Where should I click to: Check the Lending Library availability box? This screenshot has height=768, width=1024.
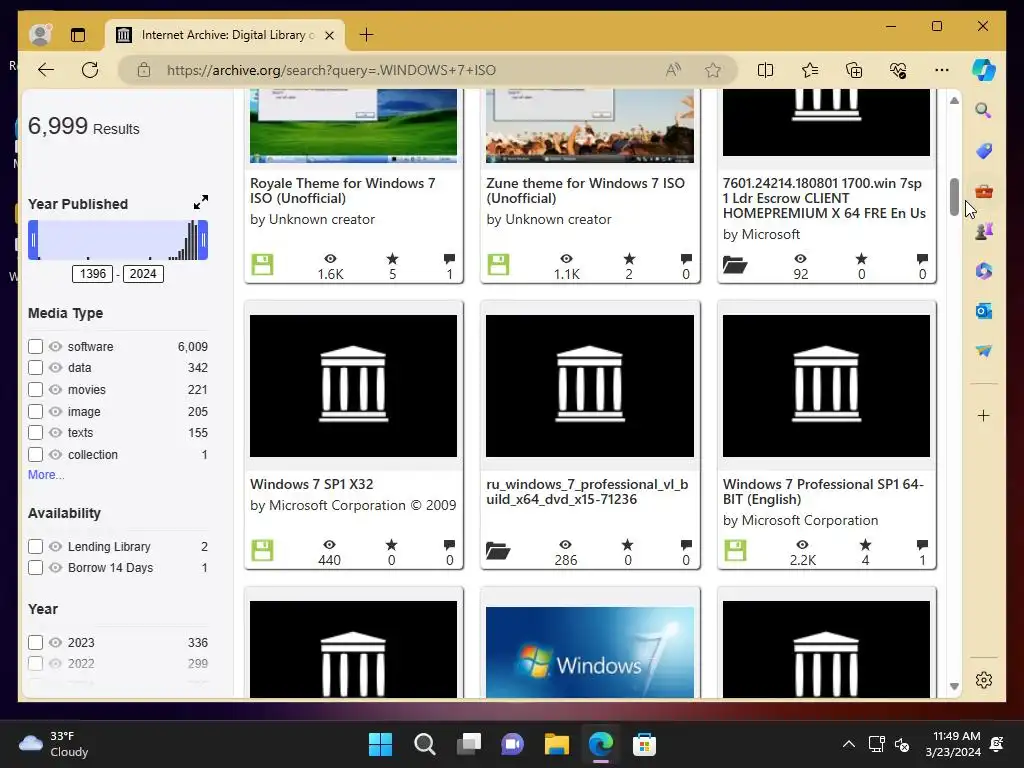35,546
